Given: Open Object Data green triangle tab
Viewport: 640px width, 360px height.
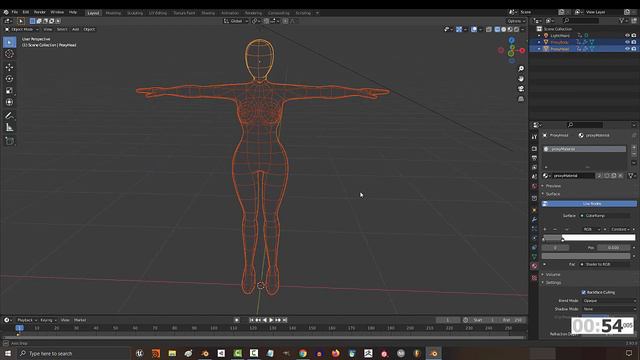Looking at the screenshot, I should pos(534,257).
